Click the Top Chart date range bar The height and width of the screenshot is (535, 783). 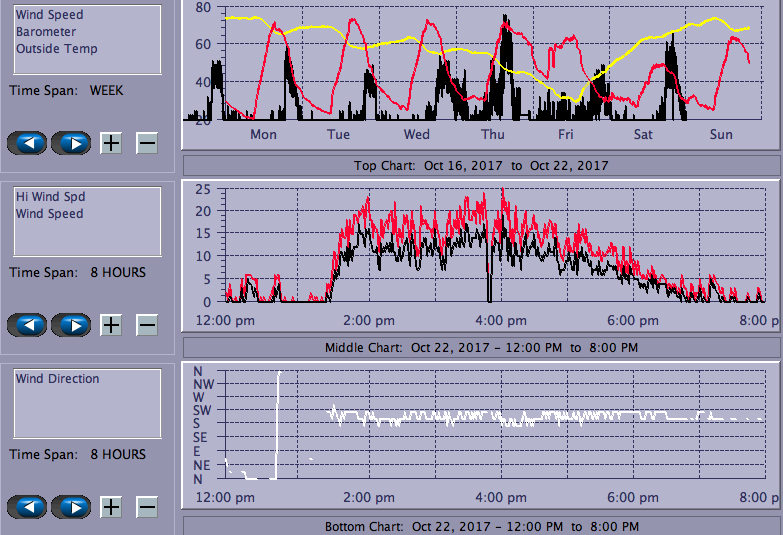[481, 165]
